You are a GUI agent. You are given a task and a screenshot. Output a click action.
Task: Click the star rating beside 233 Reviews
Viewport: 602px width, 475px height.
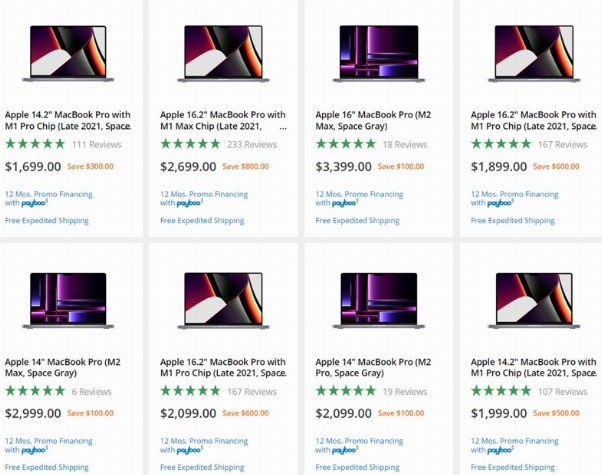pos(190,145)
